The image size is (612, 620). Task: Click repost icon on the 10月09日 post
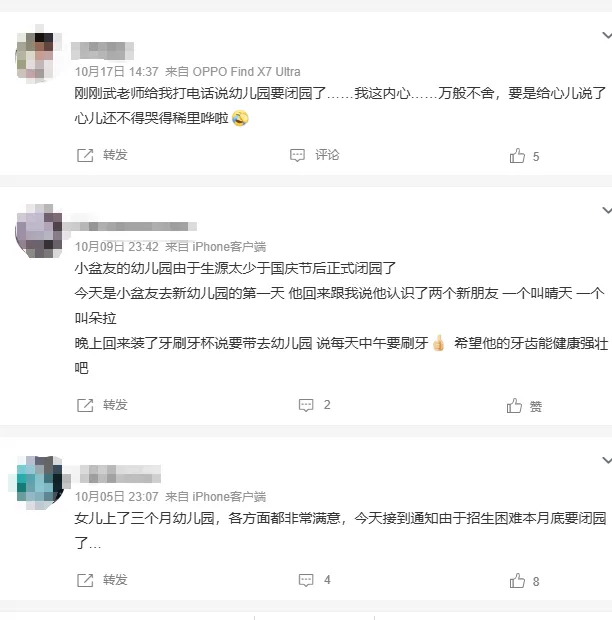85,405
